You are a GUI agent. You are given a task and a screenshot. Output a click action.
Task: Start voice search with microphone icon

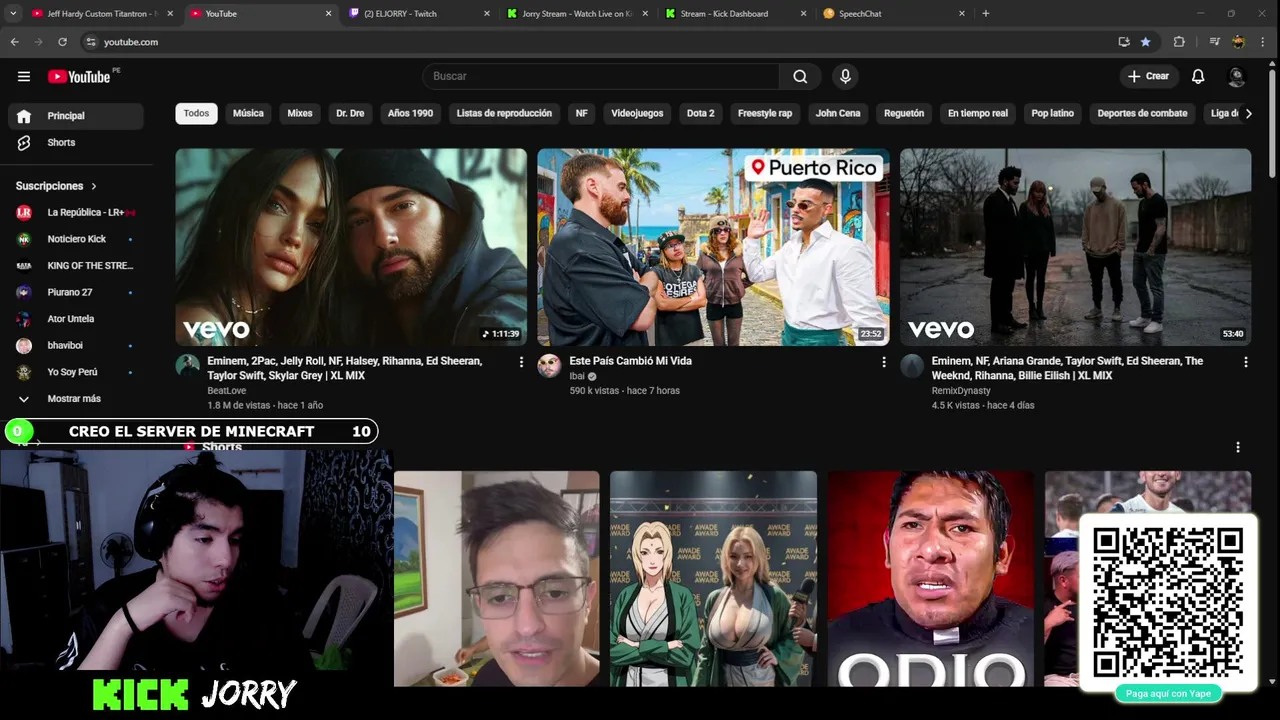pyautogui.click(x=846, y=76)
